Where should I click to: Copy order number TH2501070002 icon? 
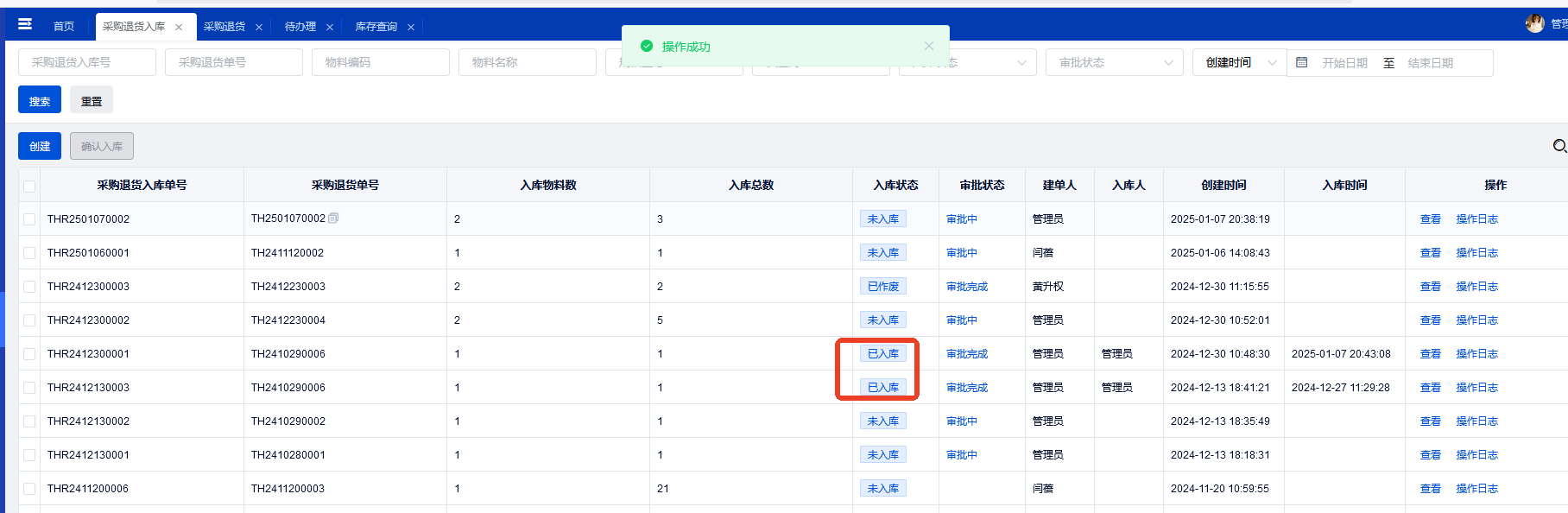333,218
